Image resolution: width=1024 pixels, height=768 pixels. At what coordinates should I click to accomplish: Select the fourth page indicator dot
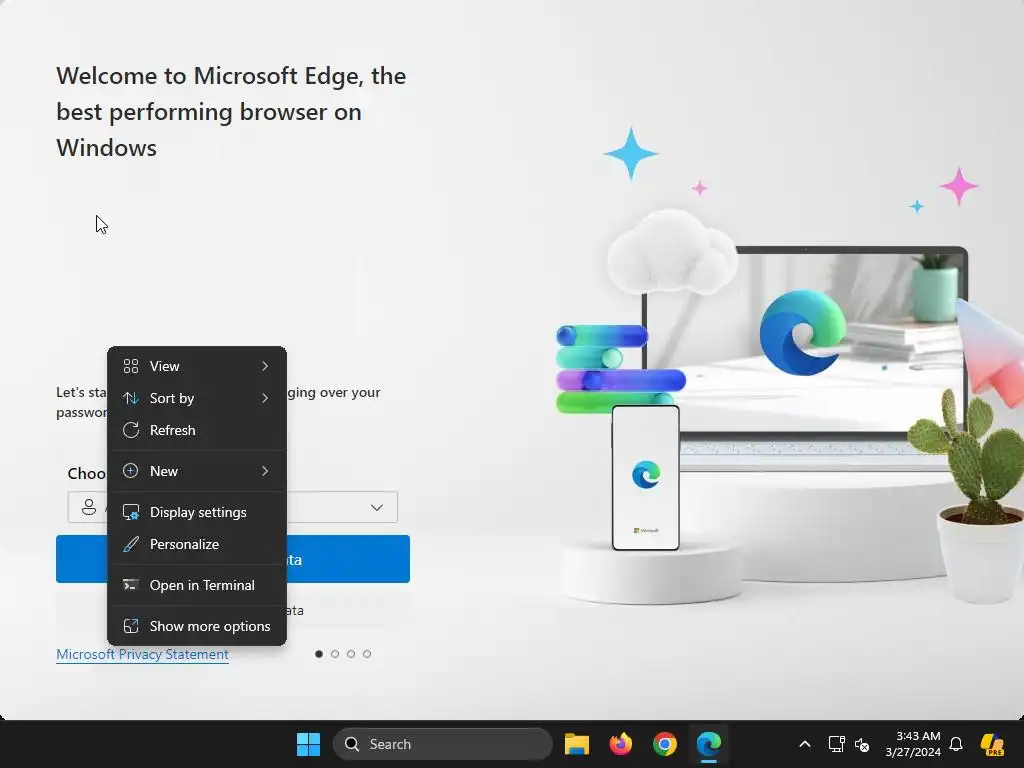367,654
